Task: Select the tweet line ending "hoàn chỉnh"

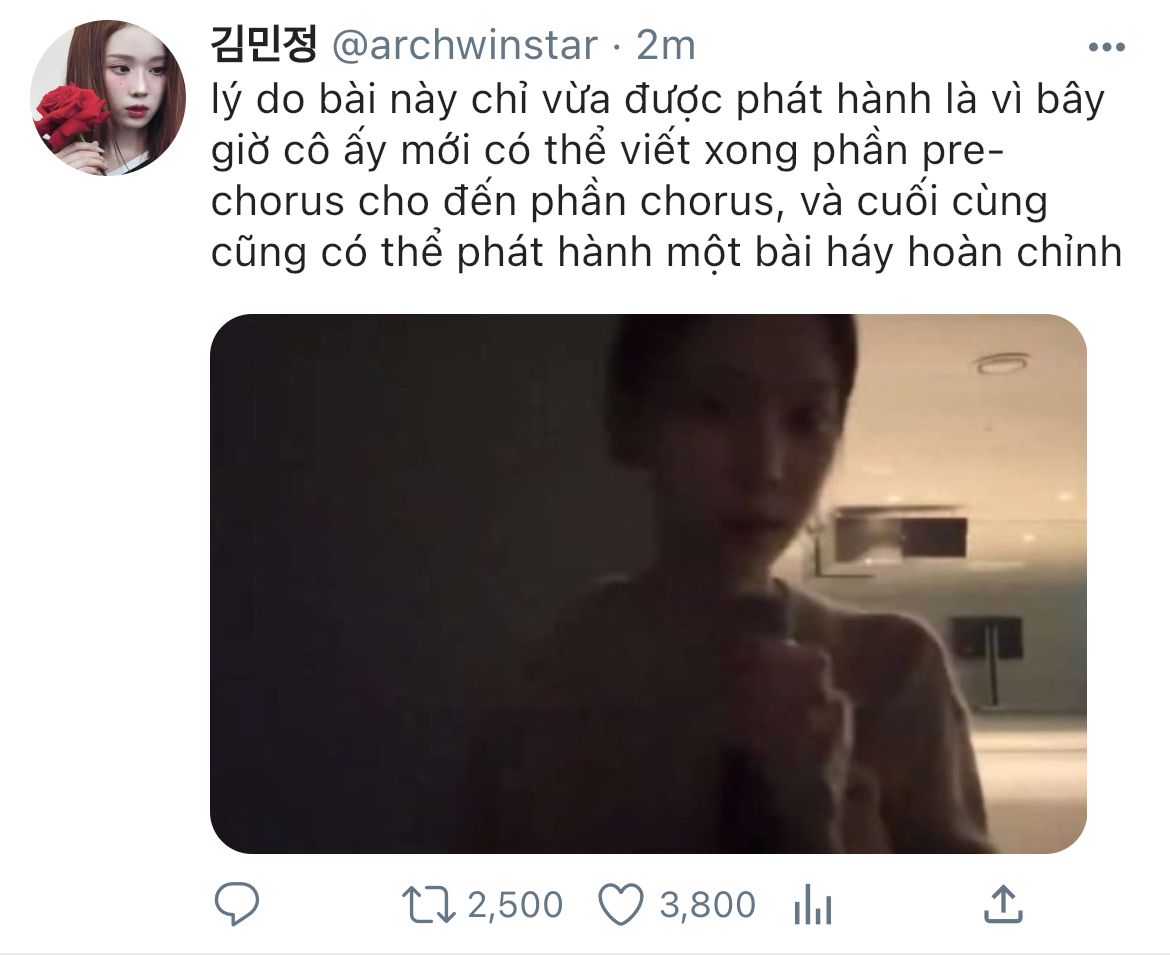Action: tap(666, 252)
